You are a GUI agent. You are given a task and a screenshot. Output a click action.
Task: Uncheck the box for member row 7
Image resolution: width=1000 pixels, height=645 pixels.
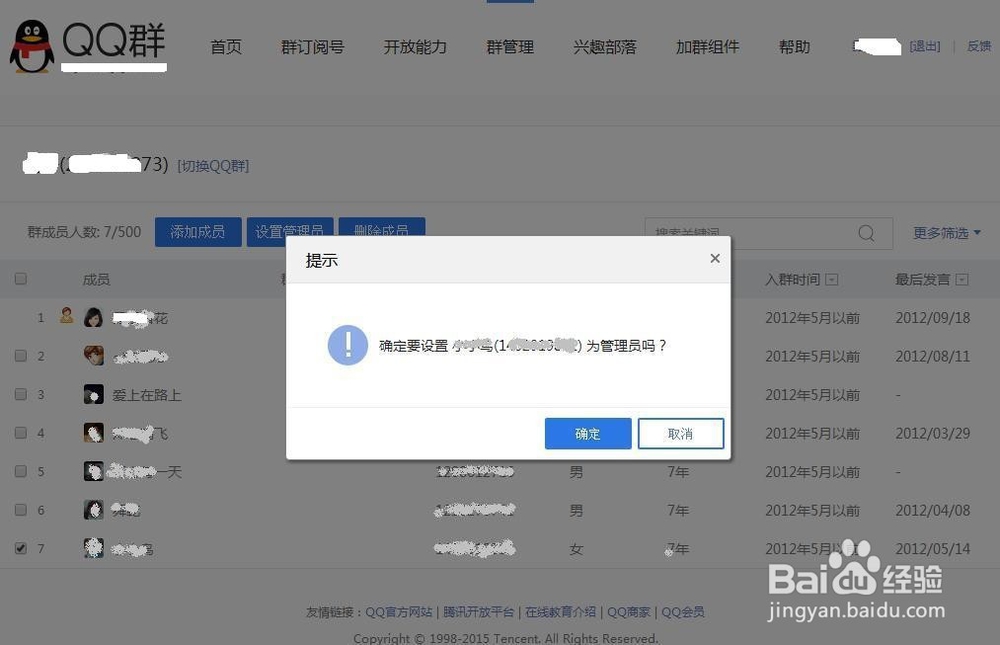point(20,548)
